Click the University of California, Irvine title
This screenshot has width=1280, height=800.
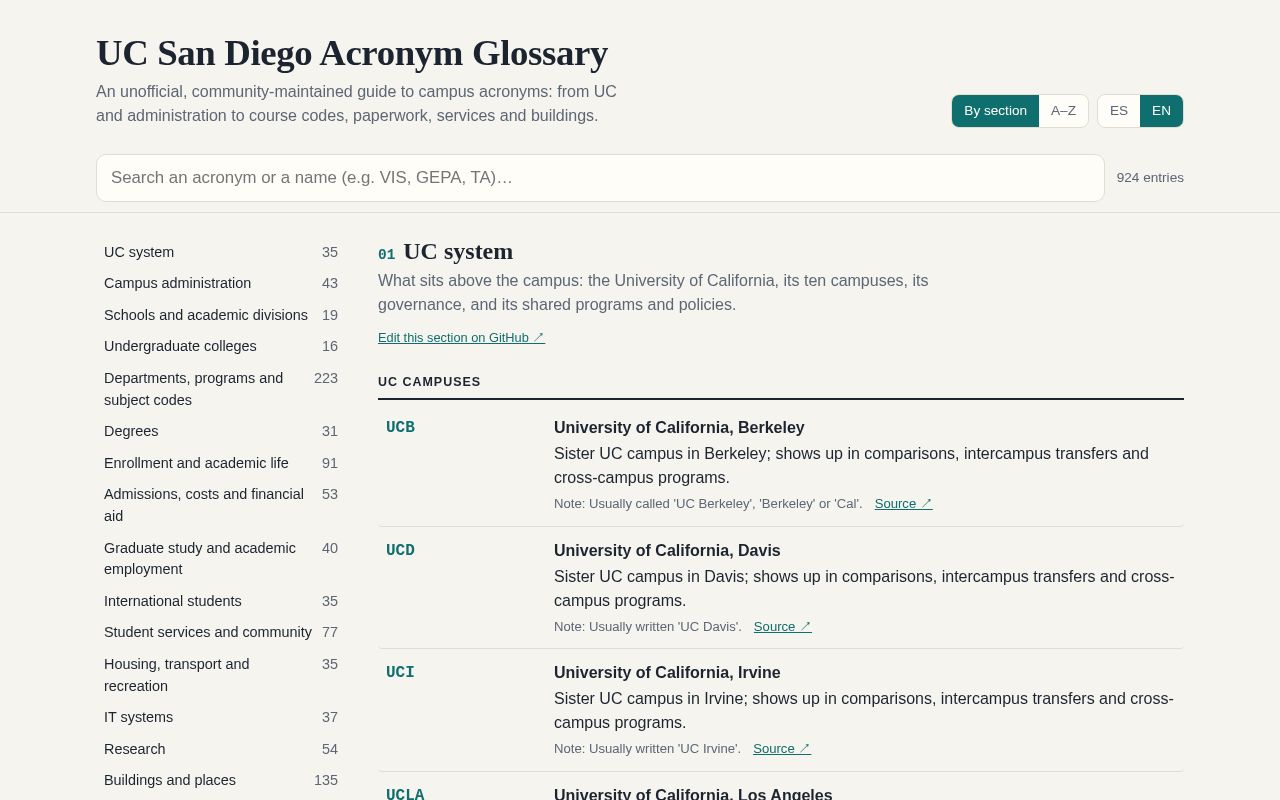click(x=667, y=673)
